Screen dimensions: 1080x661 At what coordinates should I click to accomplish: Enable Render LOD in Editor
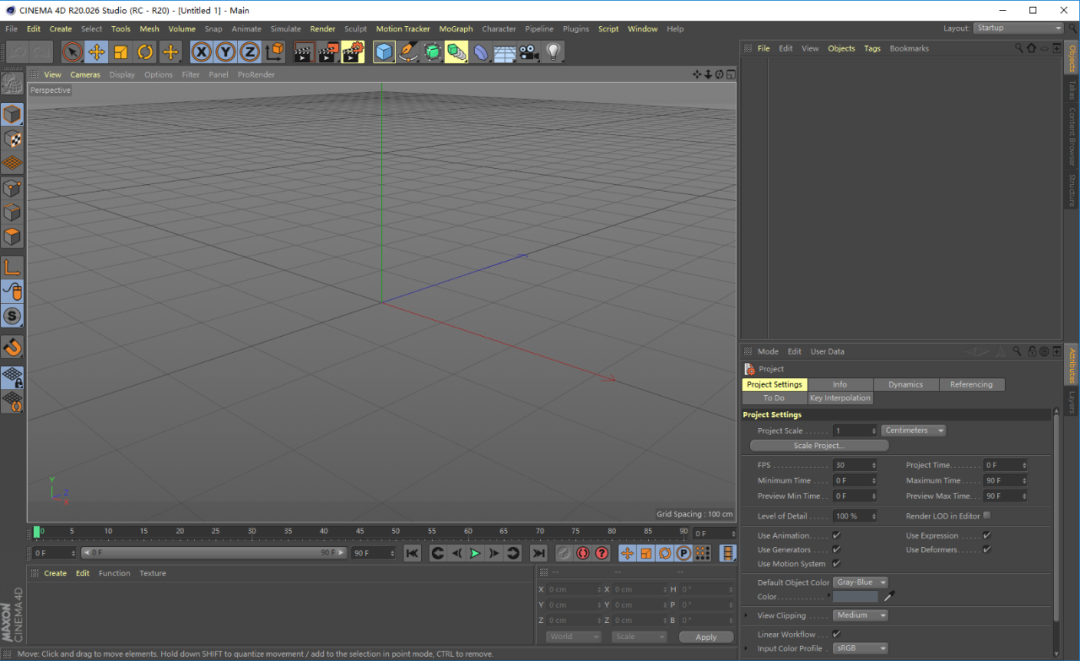pos(987,515)
